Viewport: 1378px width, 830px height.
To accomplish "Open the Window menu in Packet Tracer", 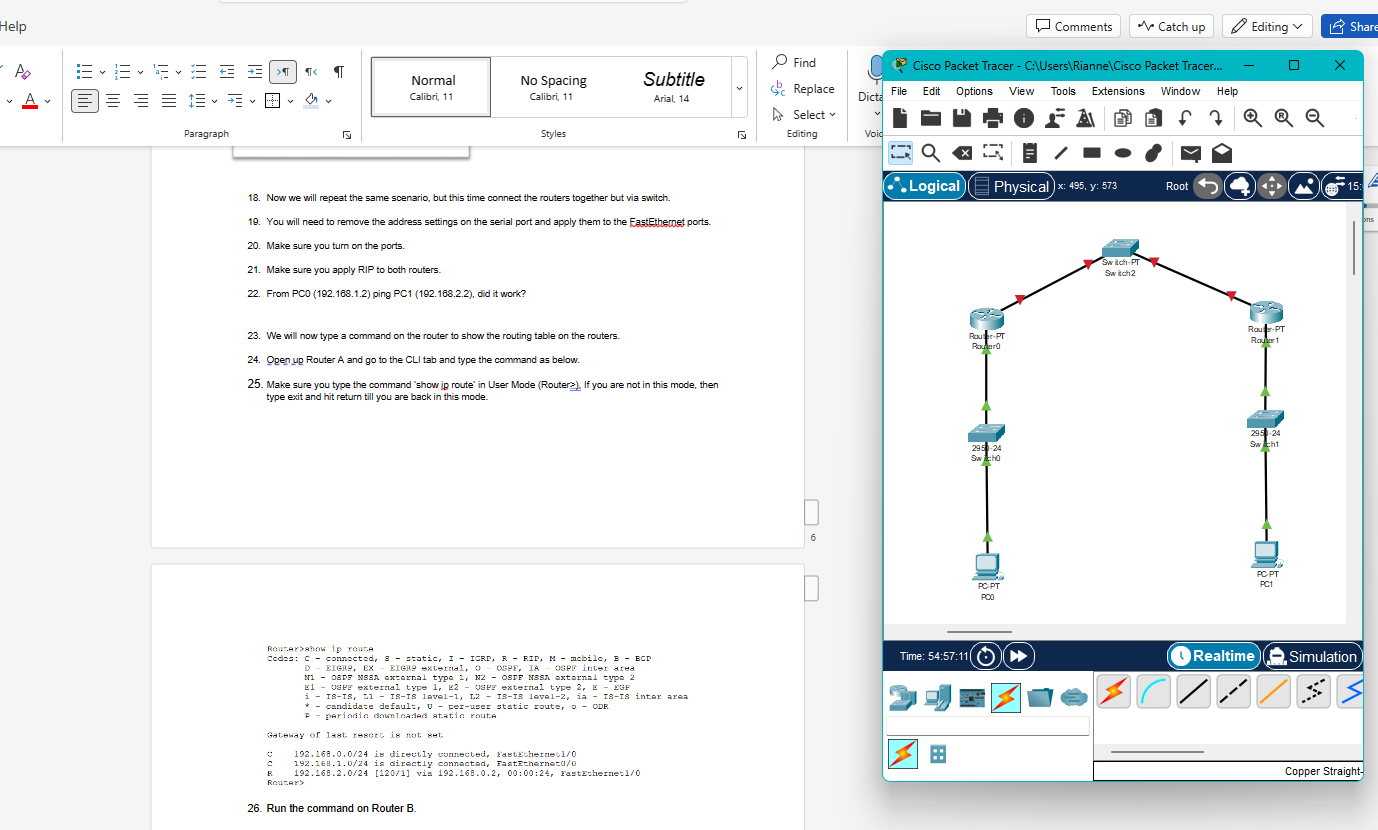I will pyautogui.click(x=1180, y=91).
